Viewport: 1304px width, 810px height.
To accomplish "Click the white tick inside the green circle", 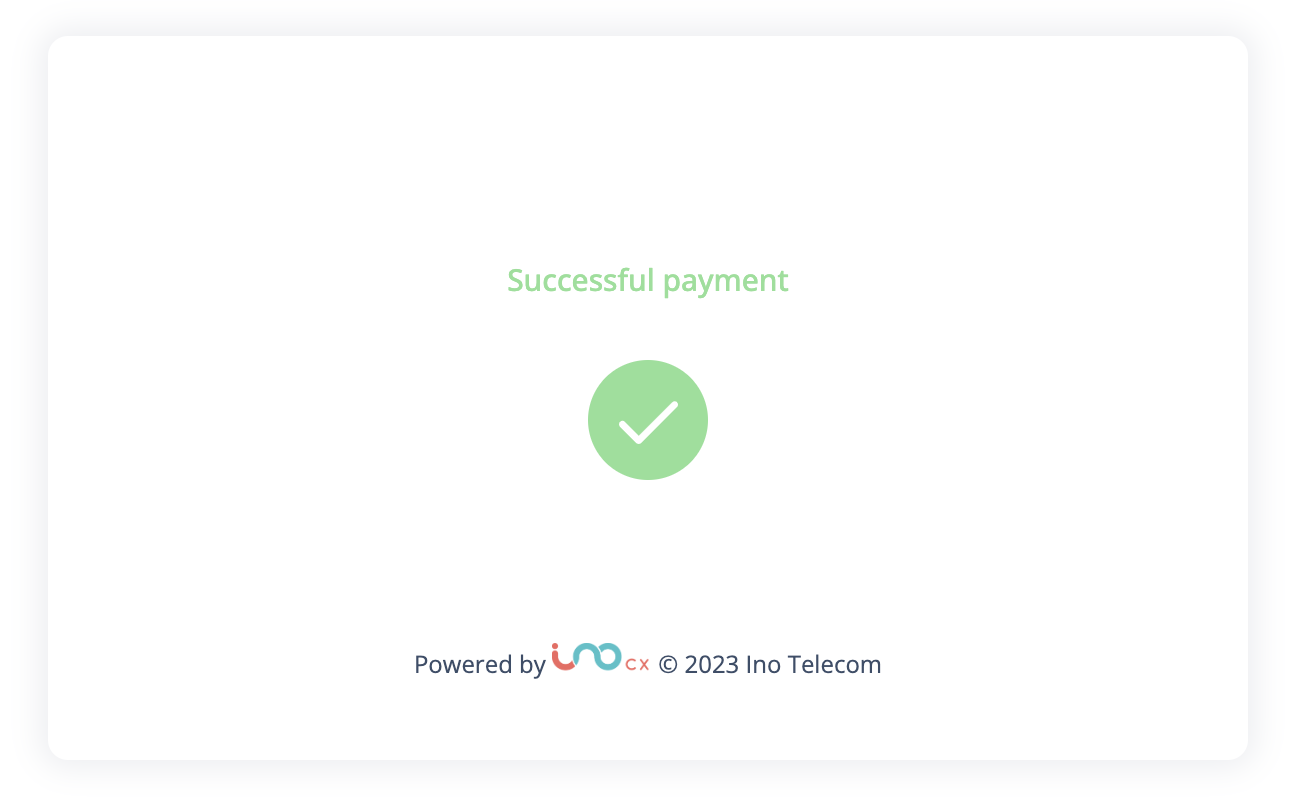I will 648,424.
